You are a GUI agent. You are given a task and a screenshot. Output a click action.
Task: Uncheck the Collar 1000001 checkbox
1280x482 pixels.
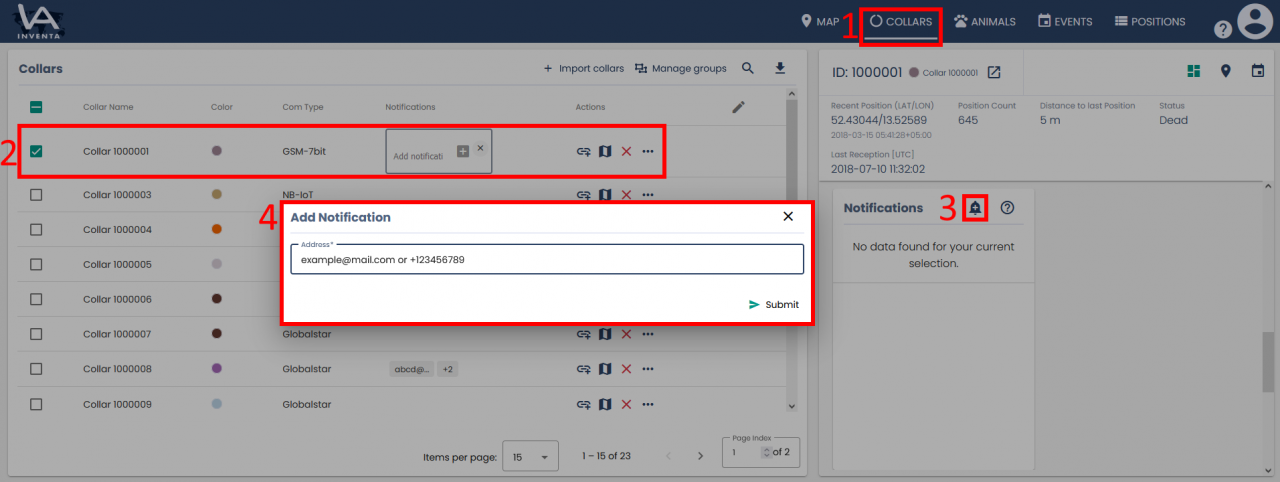coord(36,152)
